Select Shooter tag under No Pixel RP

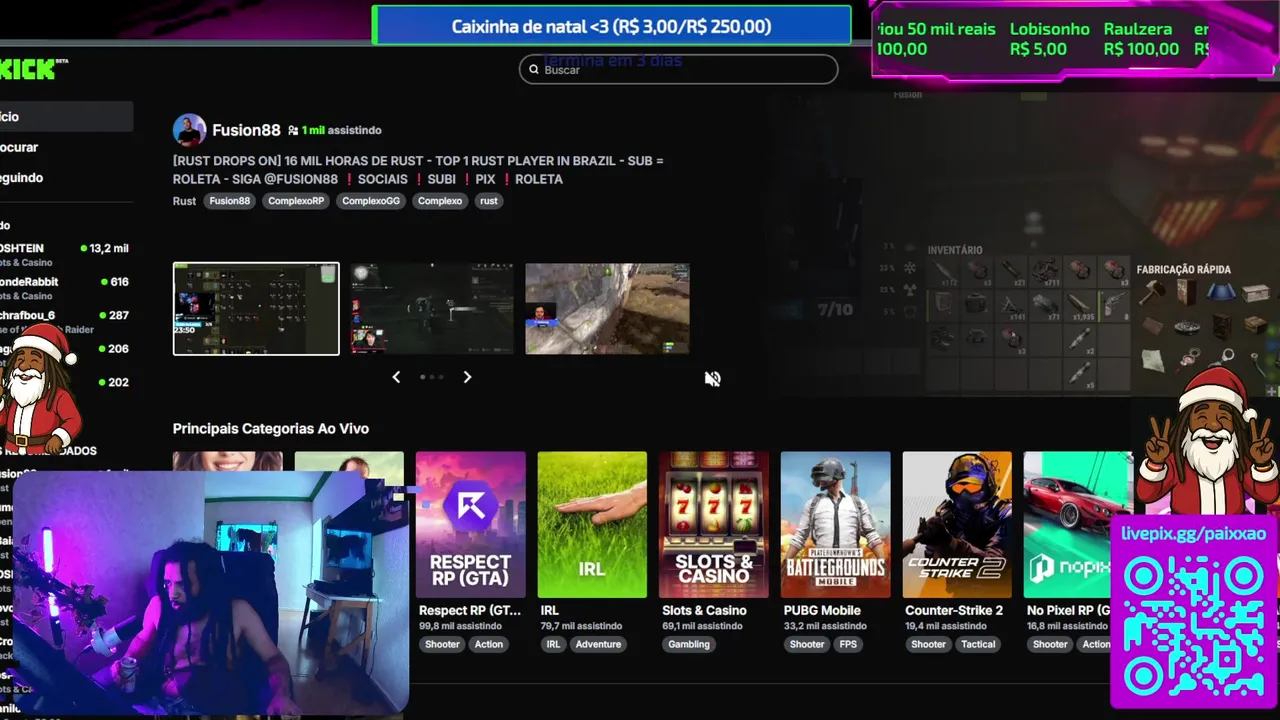coord(1050,644)
